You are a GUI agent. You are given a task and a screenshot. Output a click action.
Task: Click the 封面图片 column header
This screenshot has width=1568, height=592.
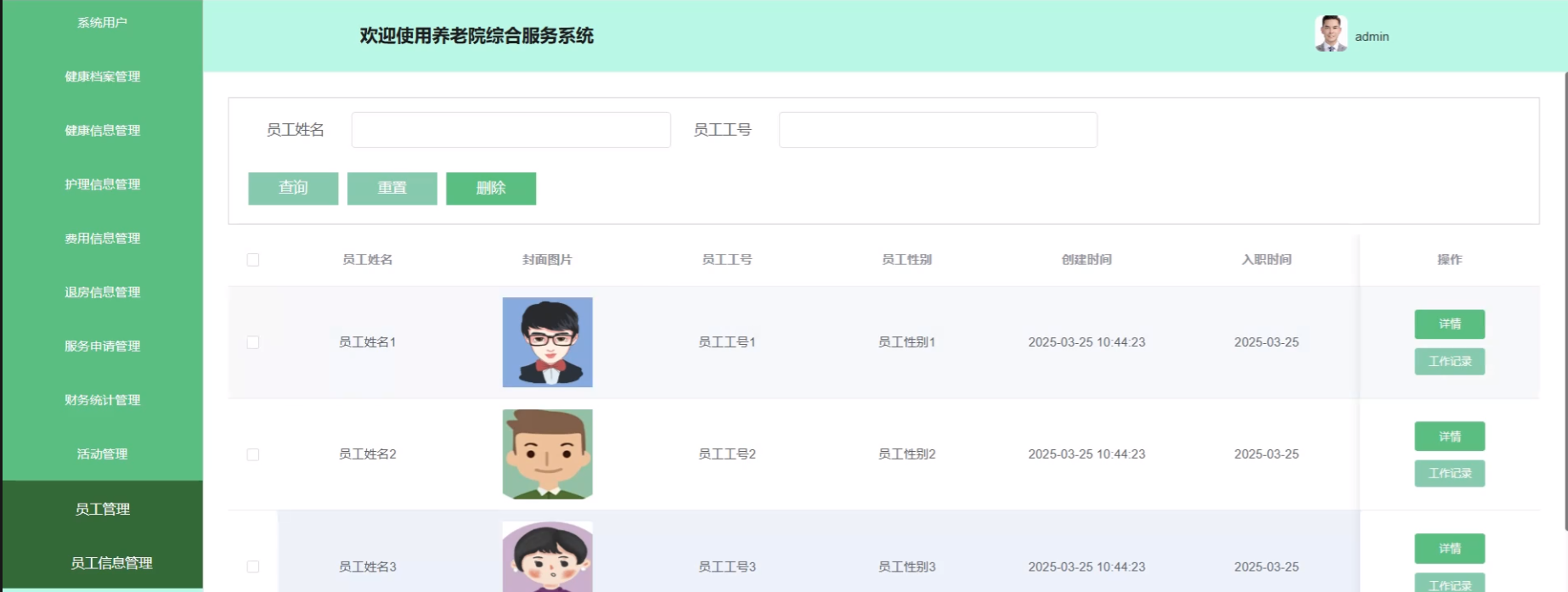[547, 260]
